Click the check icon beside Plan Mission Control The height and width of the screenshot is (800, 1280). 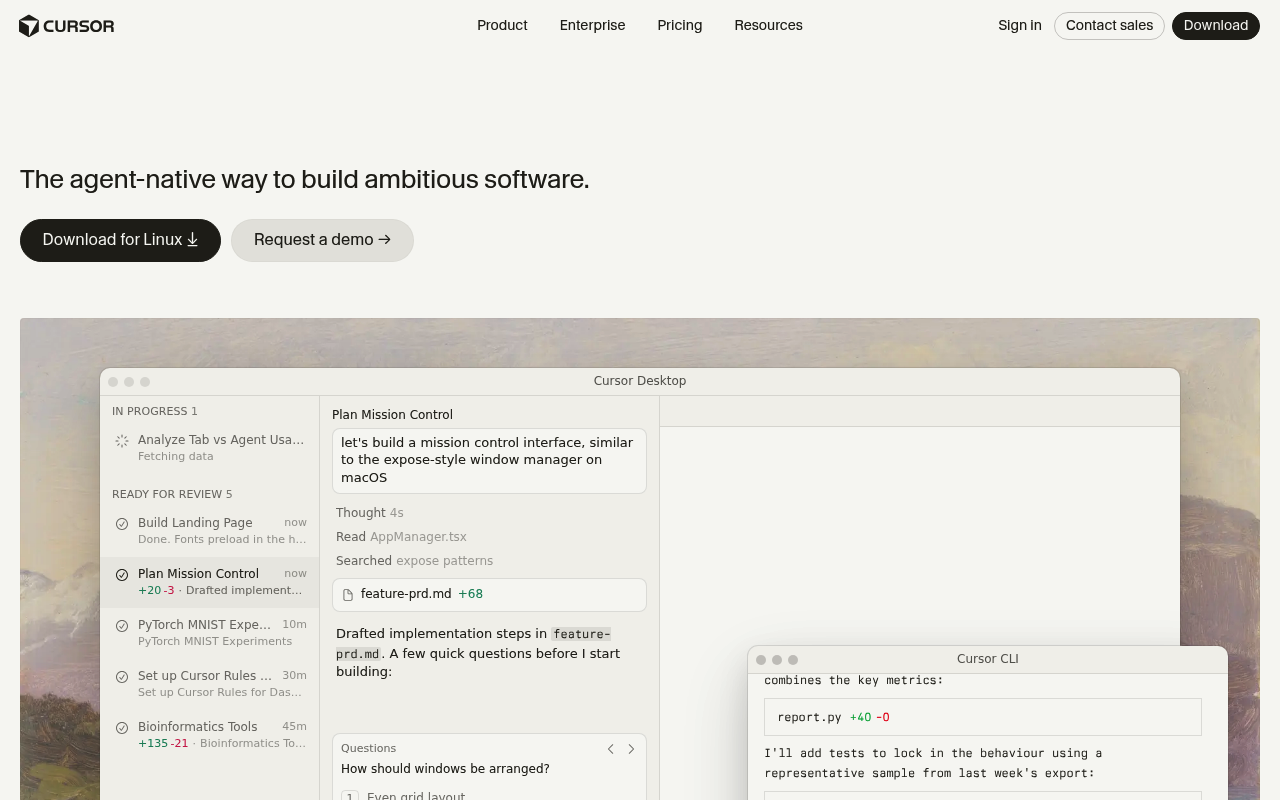tap(122, 575)
